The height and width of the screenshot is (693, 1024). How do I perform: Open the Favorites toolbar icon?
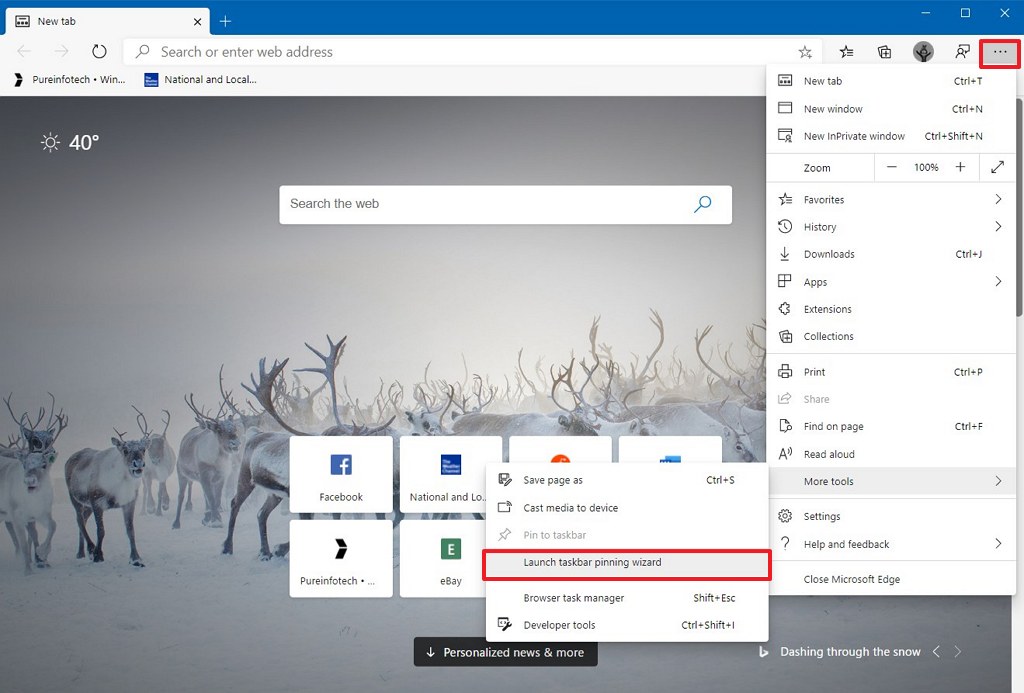click(846, 51)
